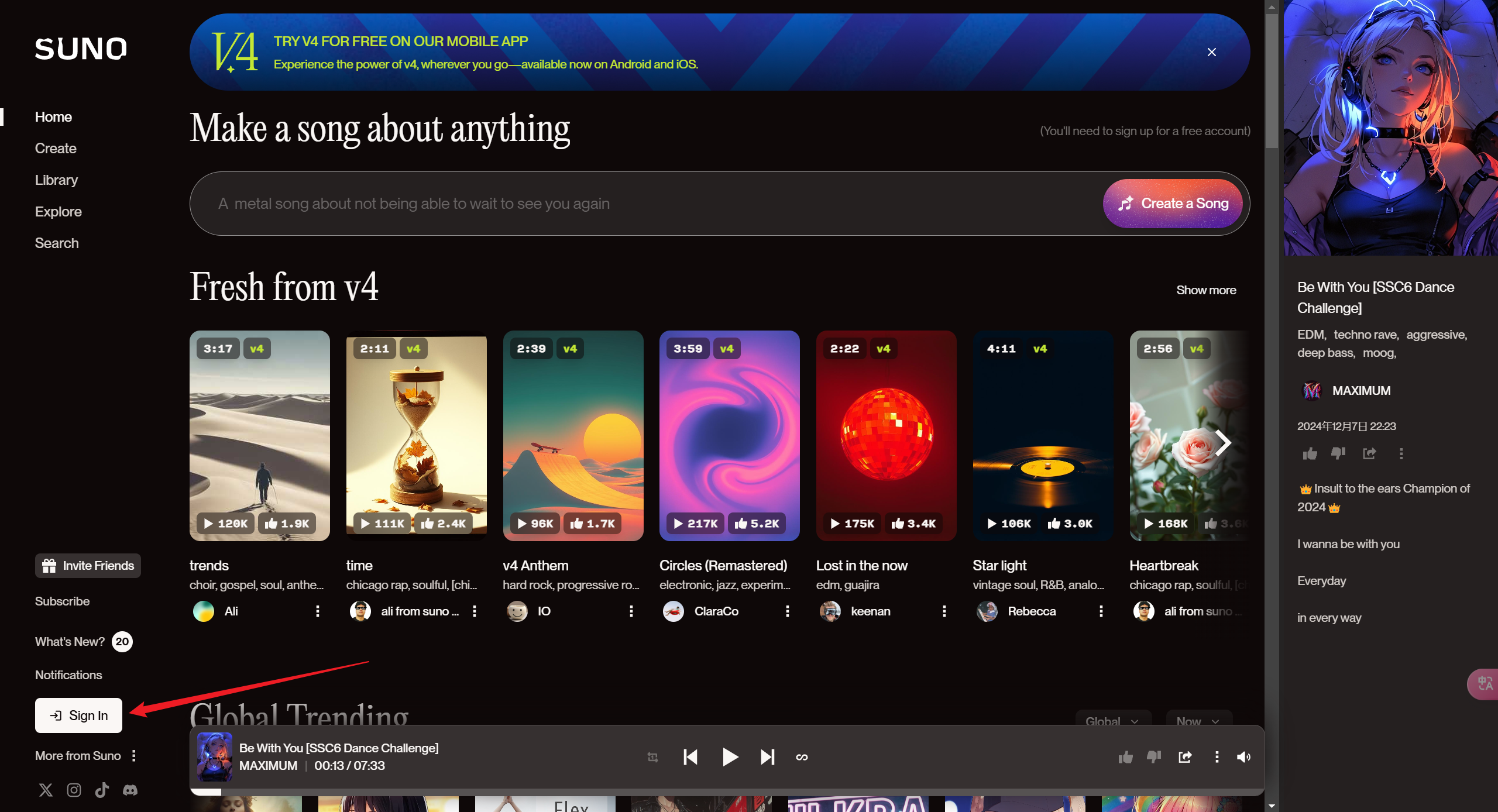Expand the Global region dropdown
1498x812 pixels.
1112,721
